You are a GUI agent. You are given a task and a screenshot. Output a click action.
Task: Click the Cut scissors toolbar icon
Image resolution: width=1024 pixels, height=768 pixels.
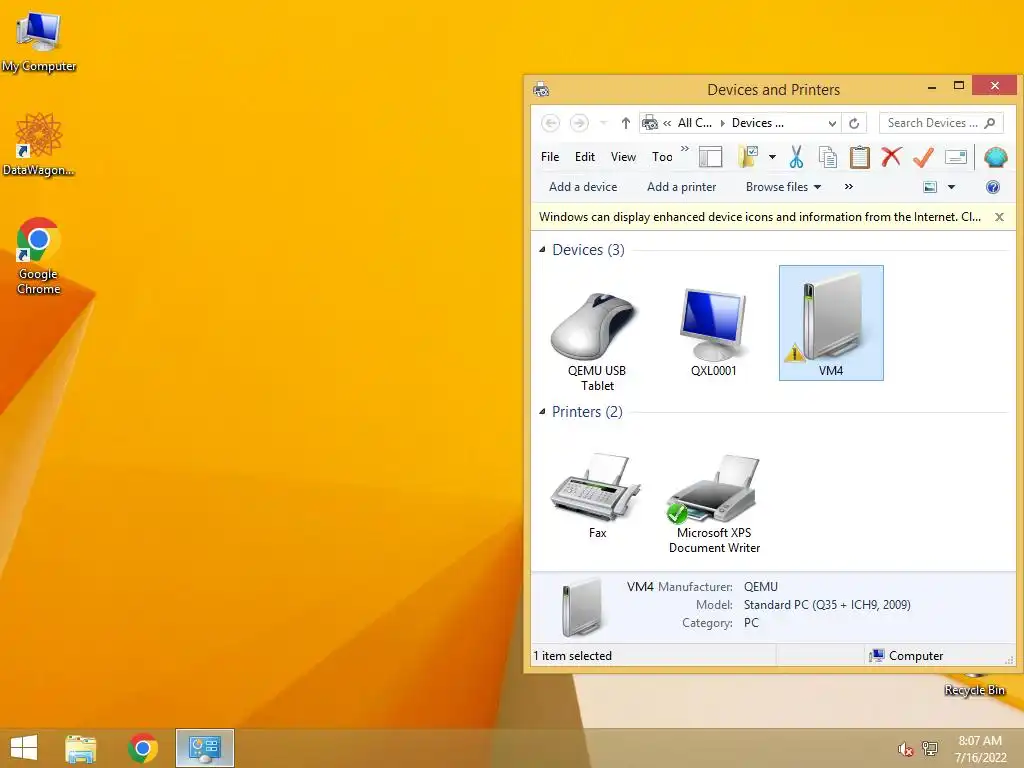click(796, 157)
